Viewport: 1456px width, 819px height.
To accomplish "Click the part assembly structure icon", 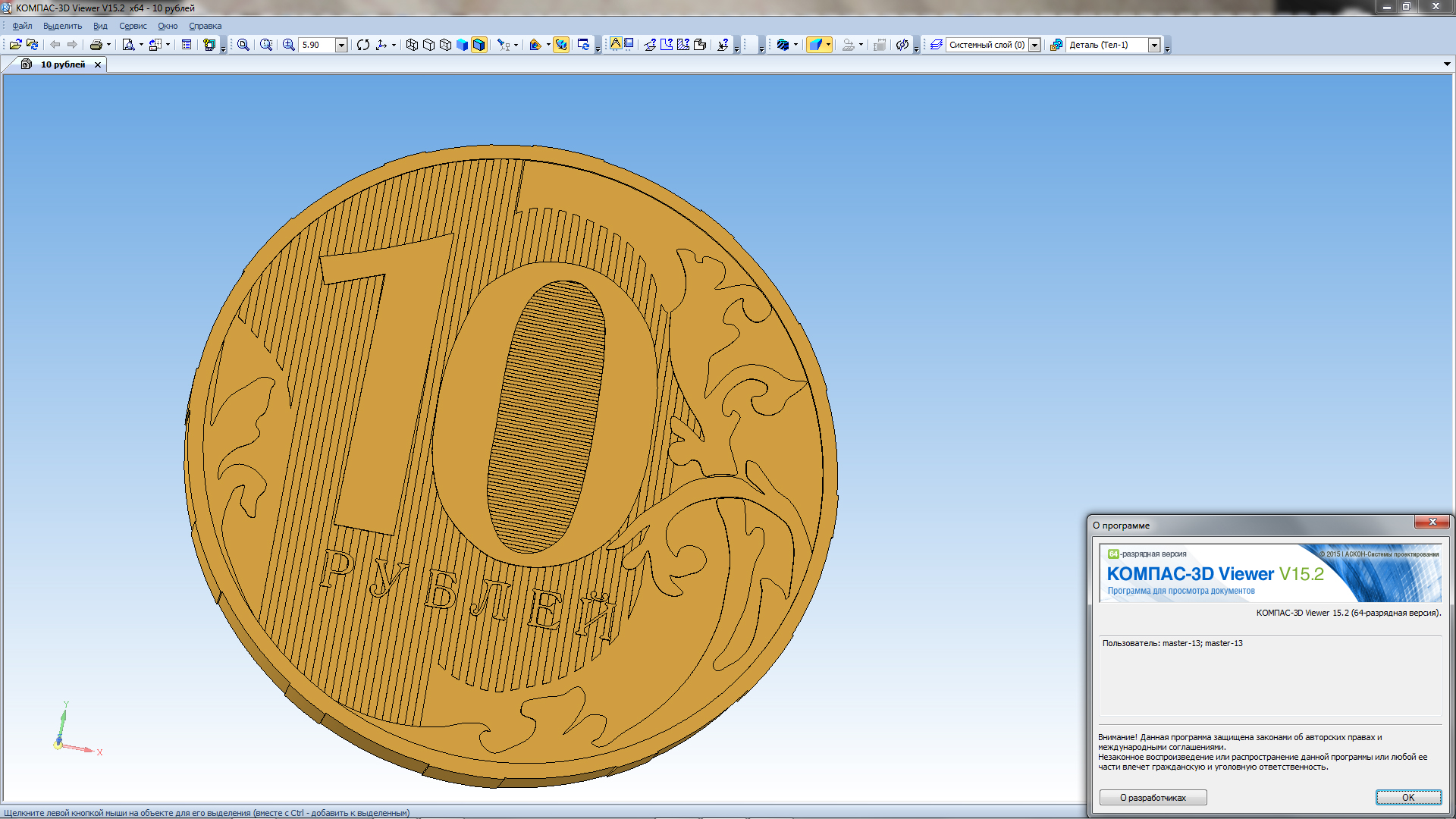I will click(1056, 45).
